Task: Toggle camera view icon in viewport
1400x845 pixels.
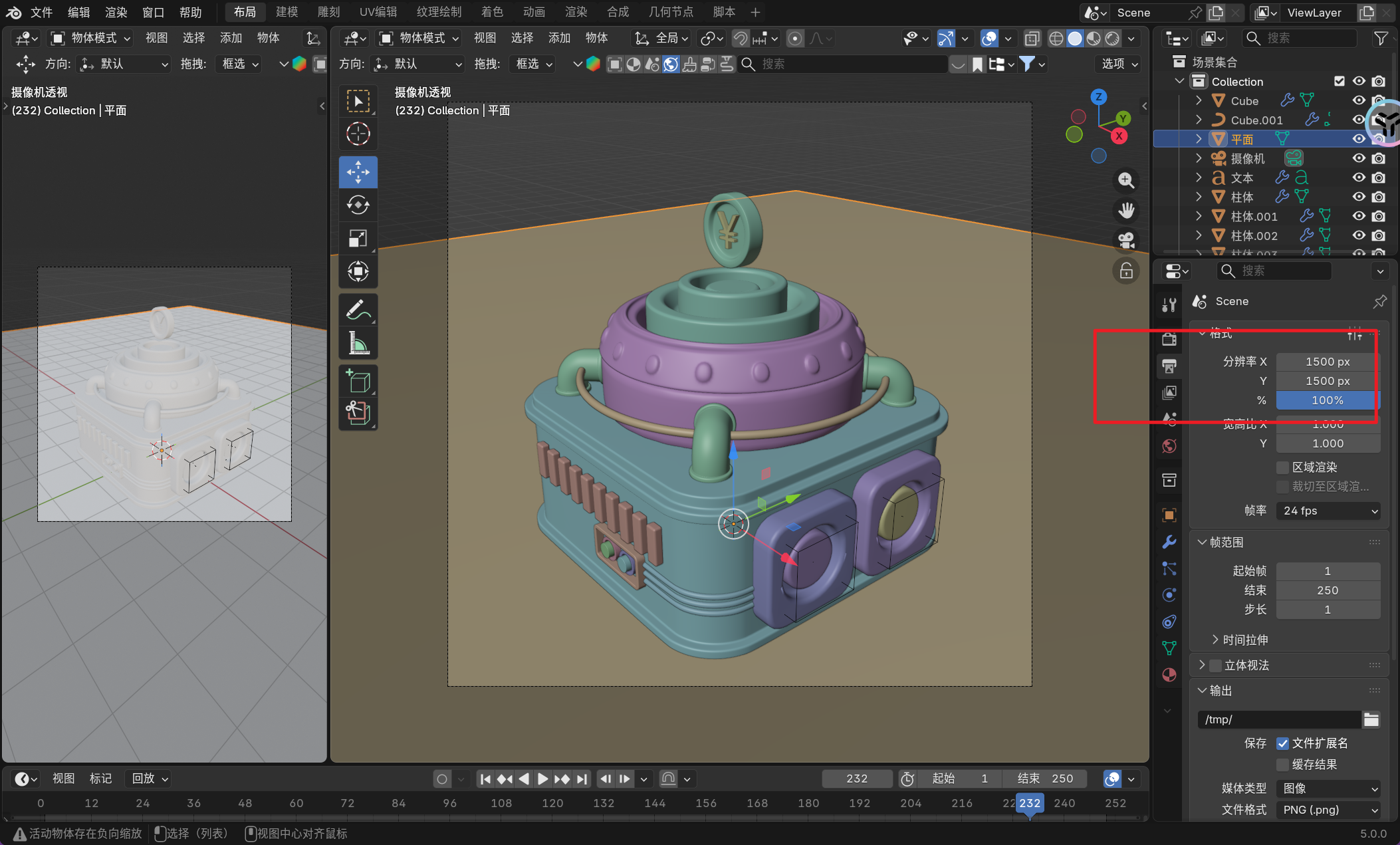Action: click(1126, 240)
